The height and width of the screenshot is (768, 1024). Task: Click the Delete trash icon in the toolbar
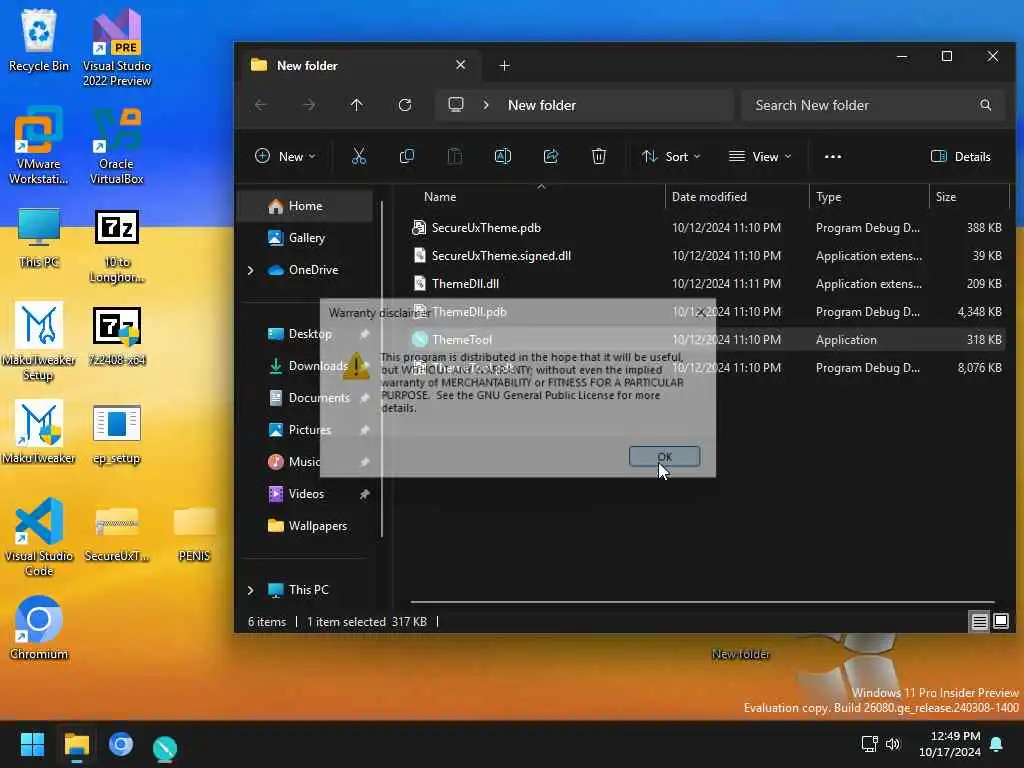[x=599, y=156]
